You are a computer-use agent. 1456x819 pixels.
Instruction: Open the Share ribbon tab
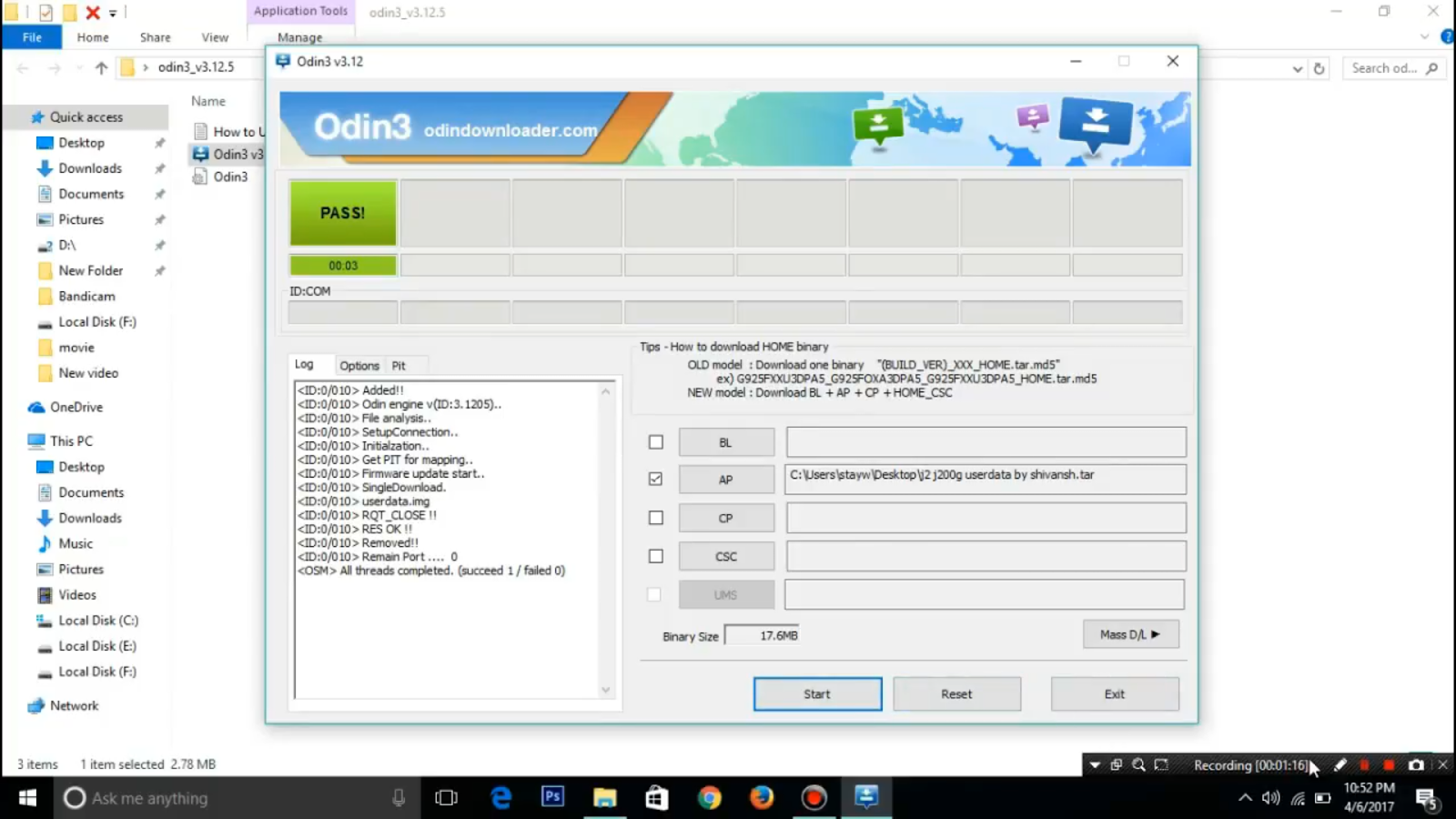pyautogui.click(x=156, y=37)
